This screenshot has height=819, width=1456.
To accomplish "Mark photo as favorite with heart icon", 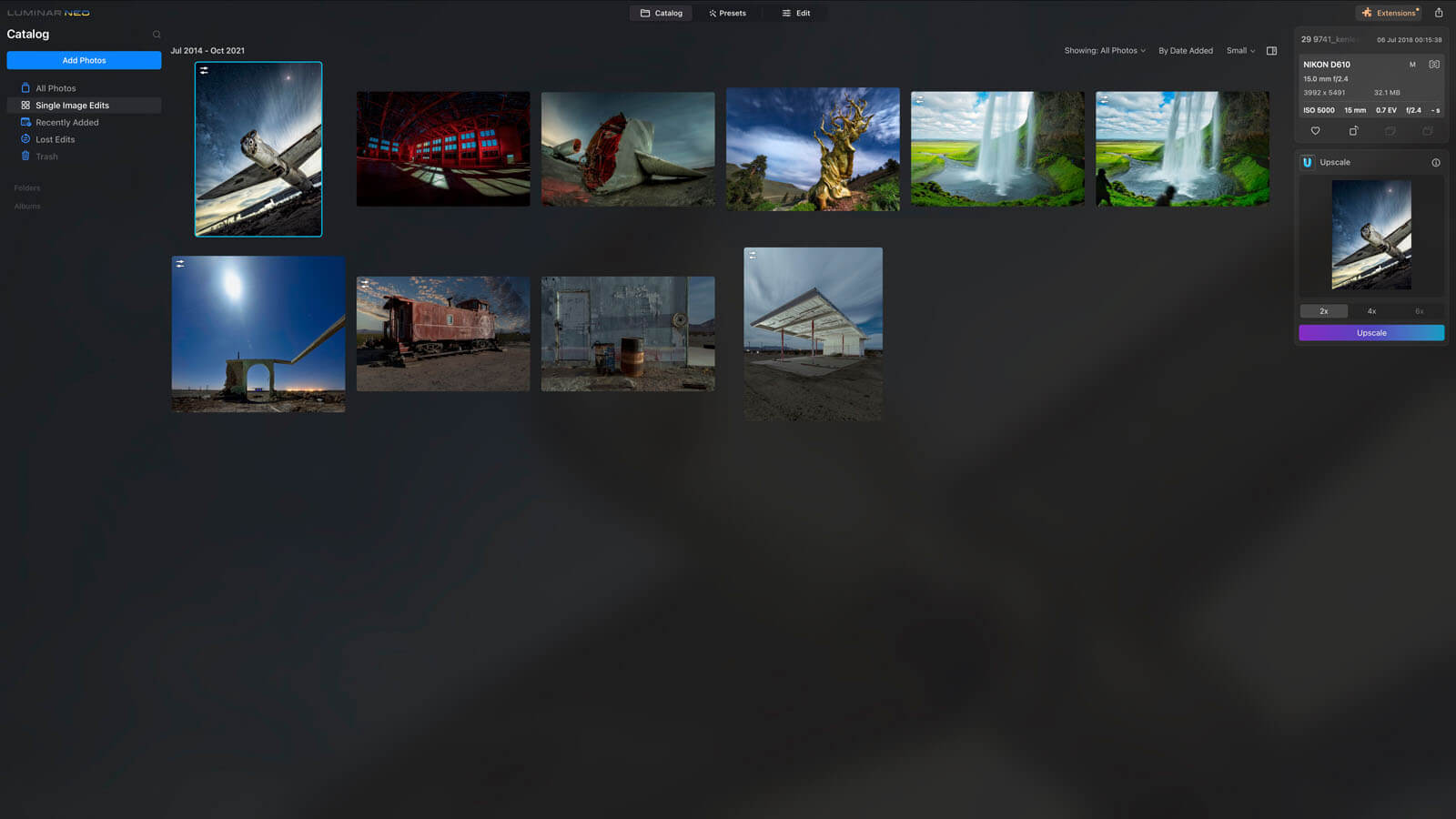I will [1315, 131].
